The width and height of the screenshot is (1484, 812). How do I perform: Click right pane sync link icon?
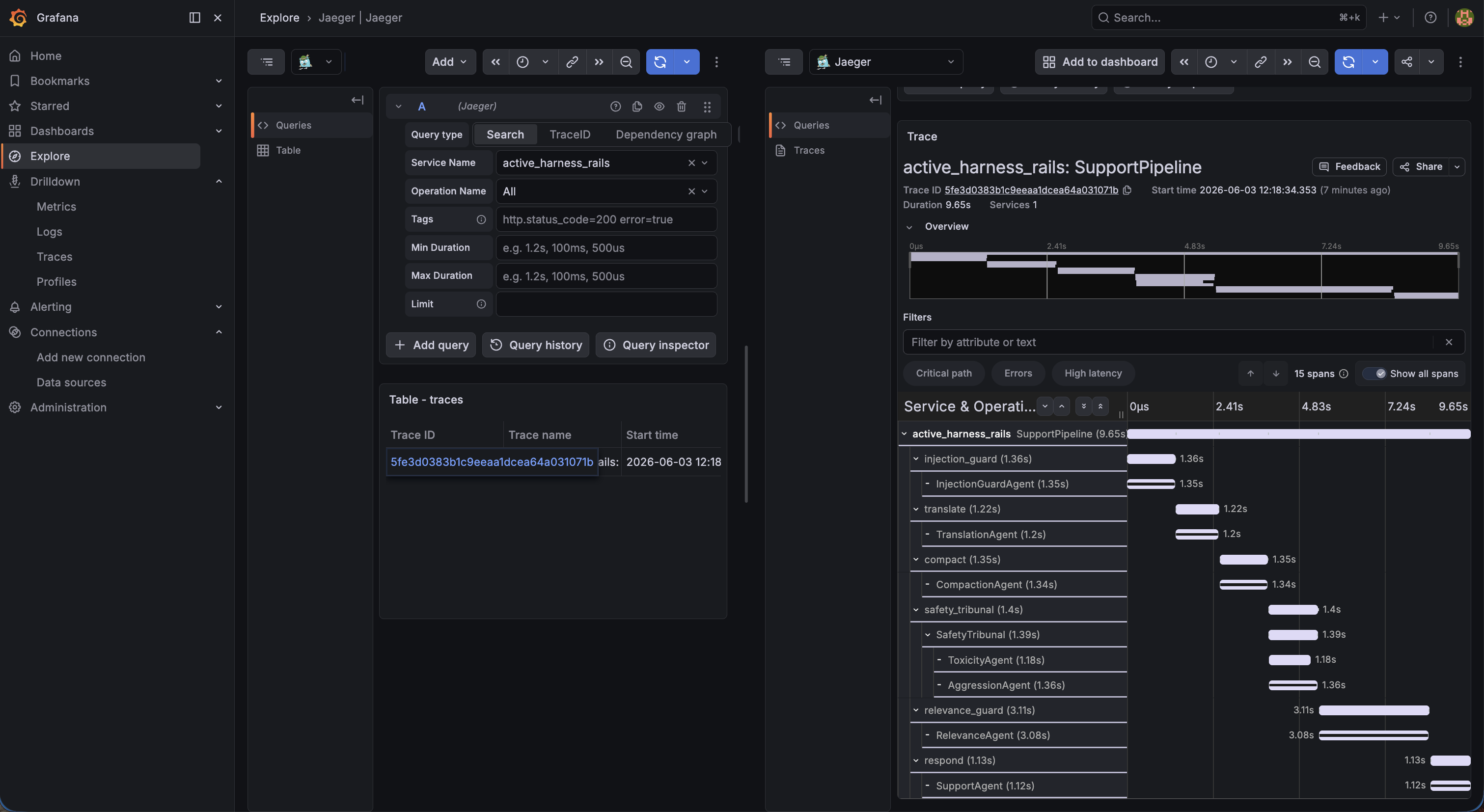1261,62
